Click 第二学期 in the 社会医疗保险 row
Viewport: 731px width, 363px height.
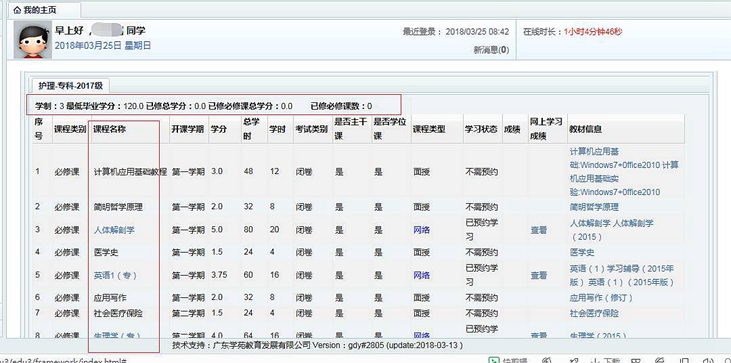point(188,313)
